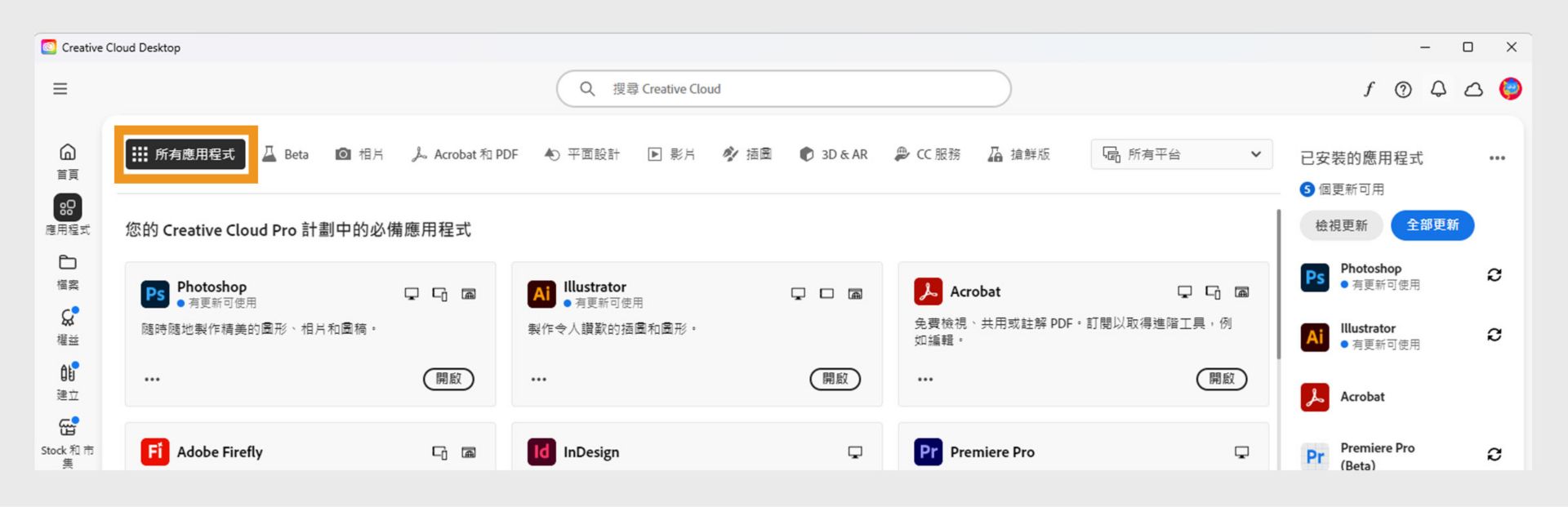Switch to the 相片 tab
Viewport: 1568px width, 507px height.
359,154
